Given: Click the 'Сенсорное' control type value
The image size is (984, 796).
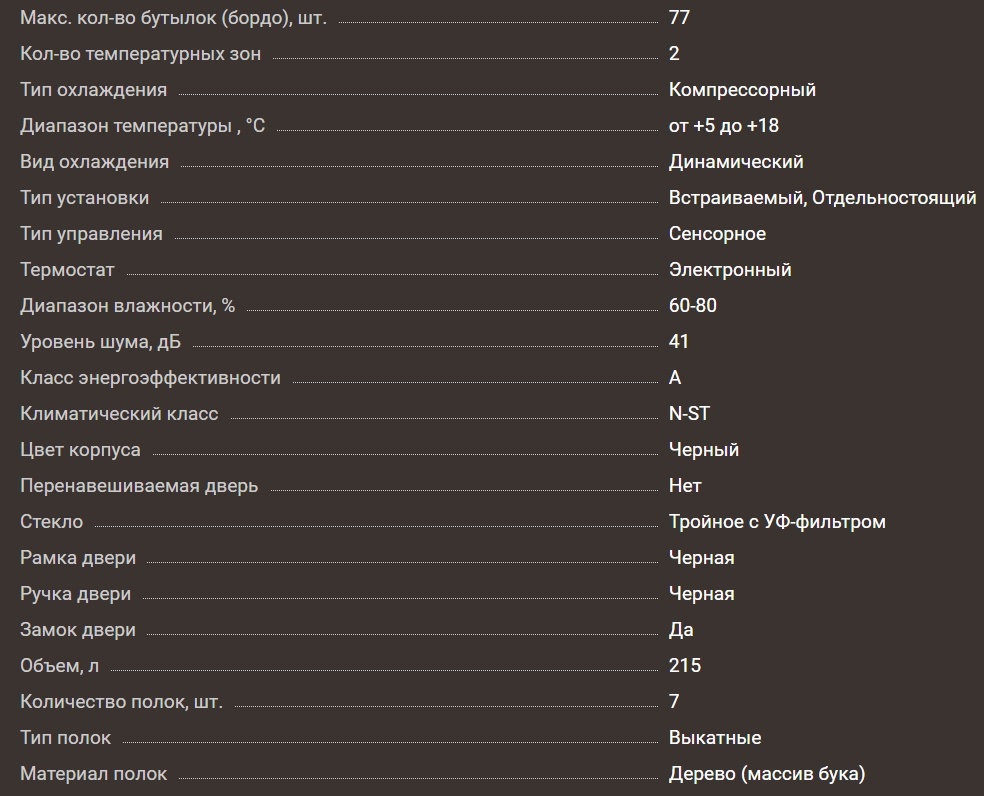Looking at the screenshot, I should tap(717, 234).
